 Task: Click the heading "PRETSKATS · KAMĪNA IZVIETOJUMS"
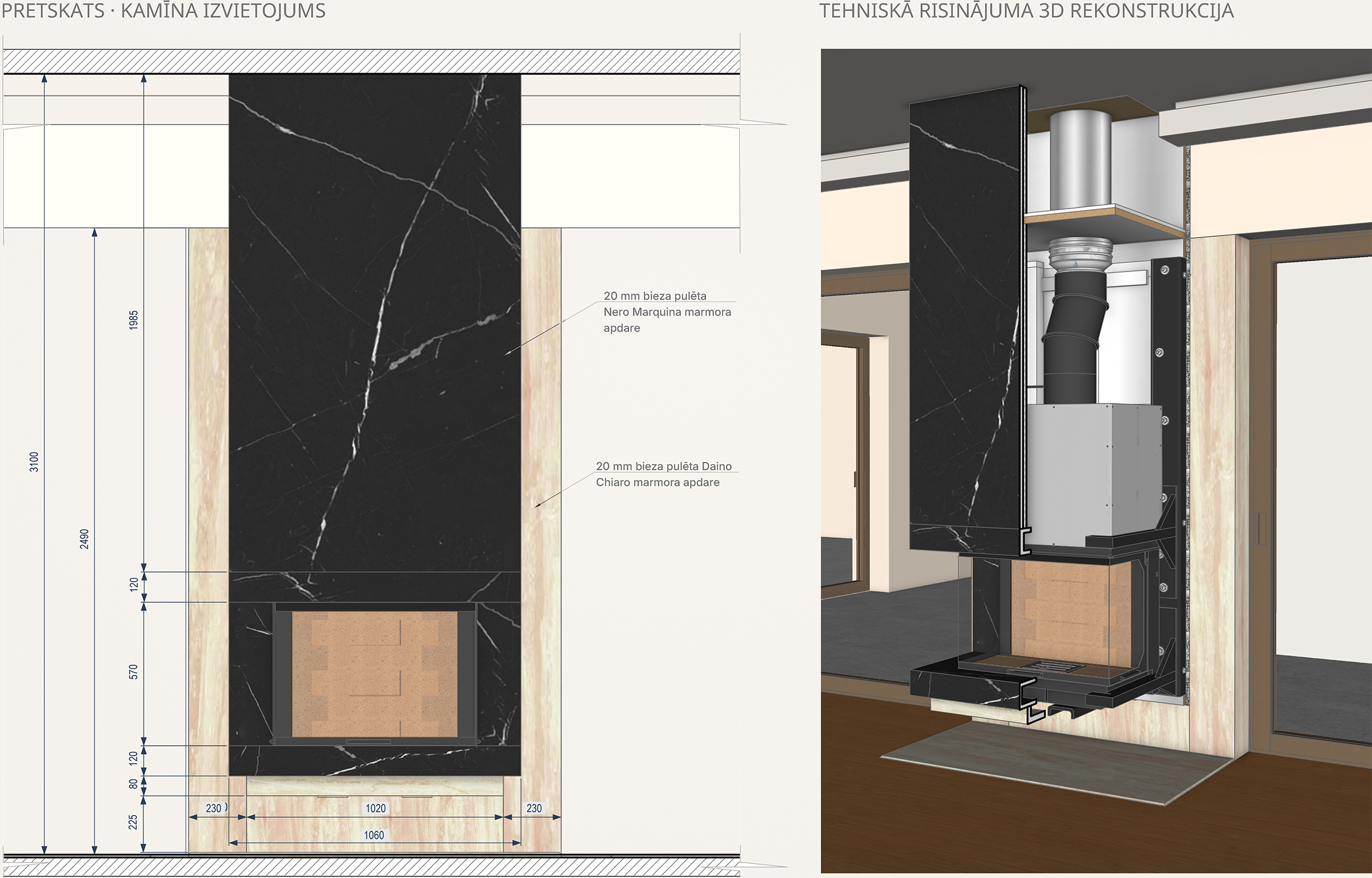pos(163,10)
